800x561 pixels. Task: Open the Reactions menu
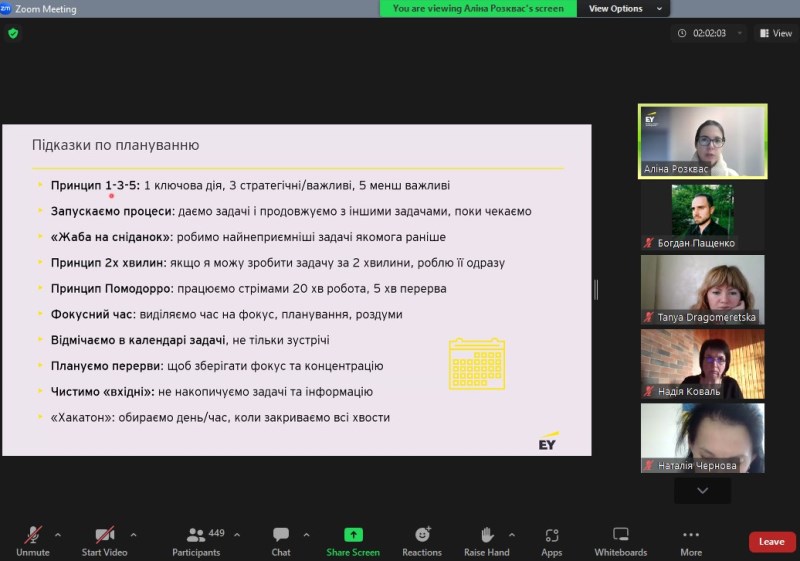[x=422, y=542]
